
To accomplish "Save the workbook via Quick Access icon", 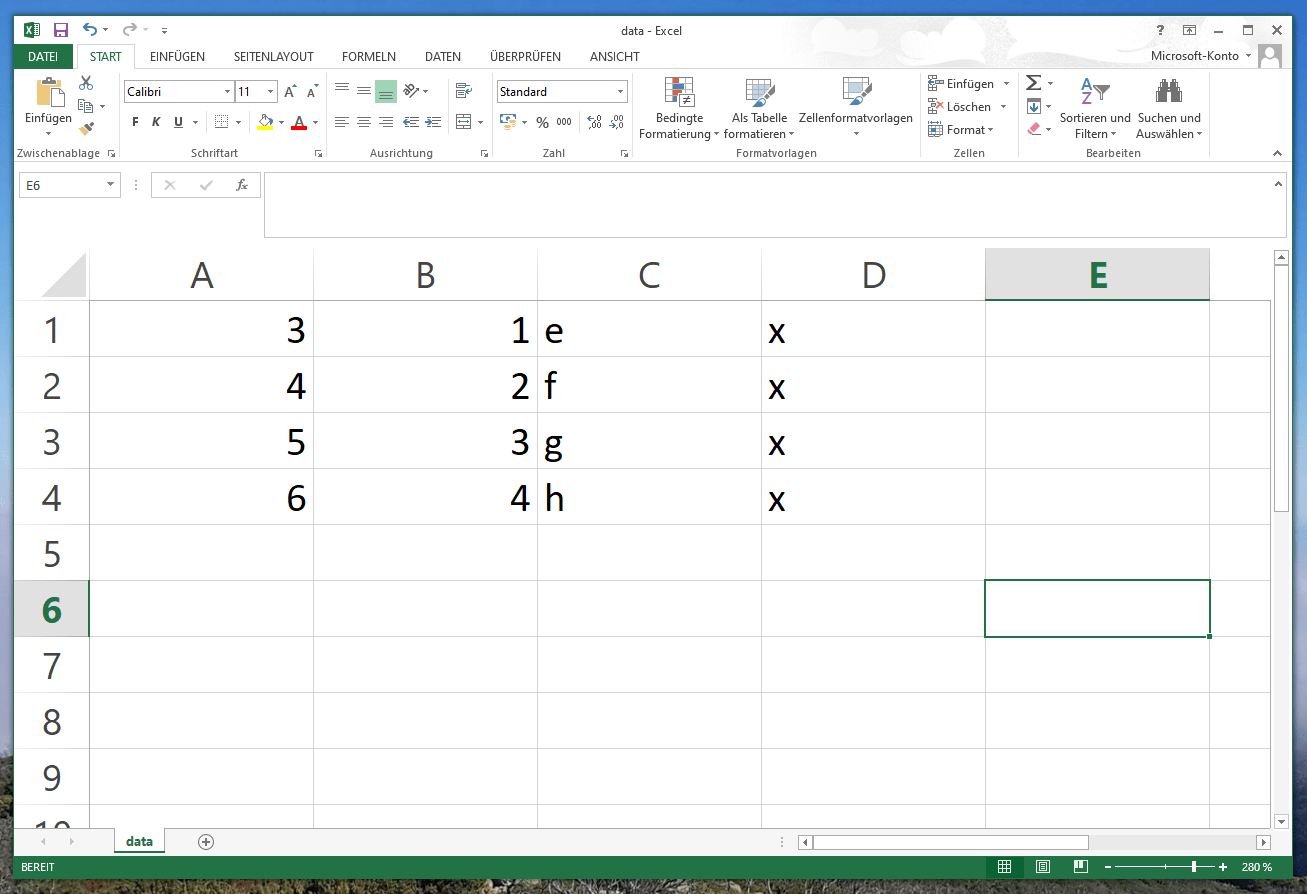I will click(60, 29).
